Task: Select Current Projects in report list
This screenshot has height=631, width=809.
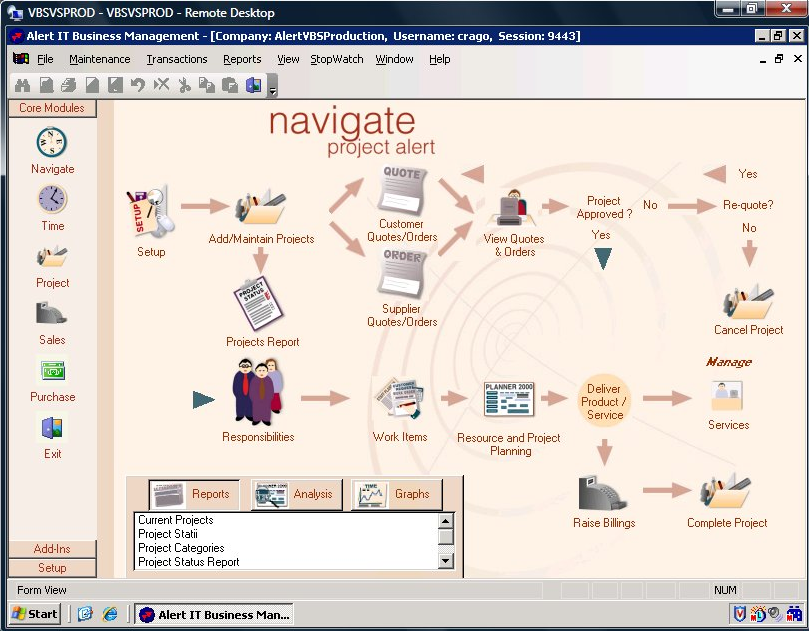Action: click(176, 520)
